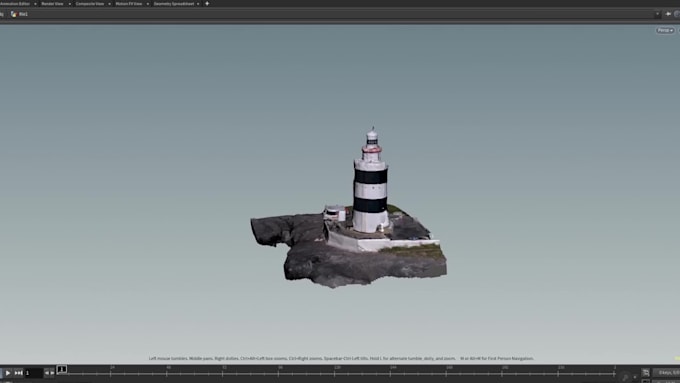Open the Composite View tab dropdown arrow
Screen dimensions: 680x383
[x=109, y=4]
